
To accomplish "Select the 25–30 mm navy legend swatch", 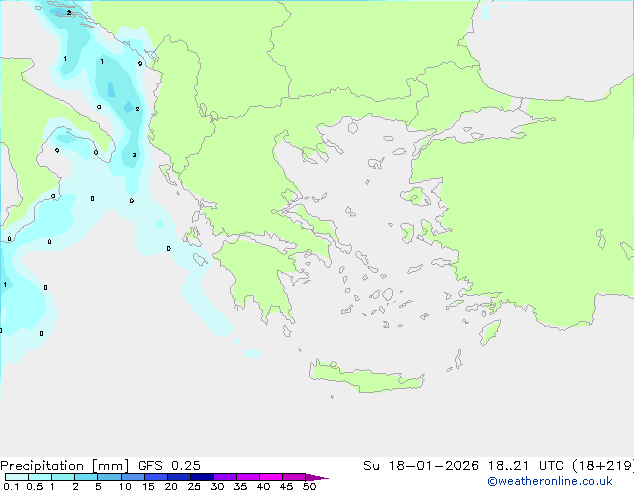I will coord(202,477).
